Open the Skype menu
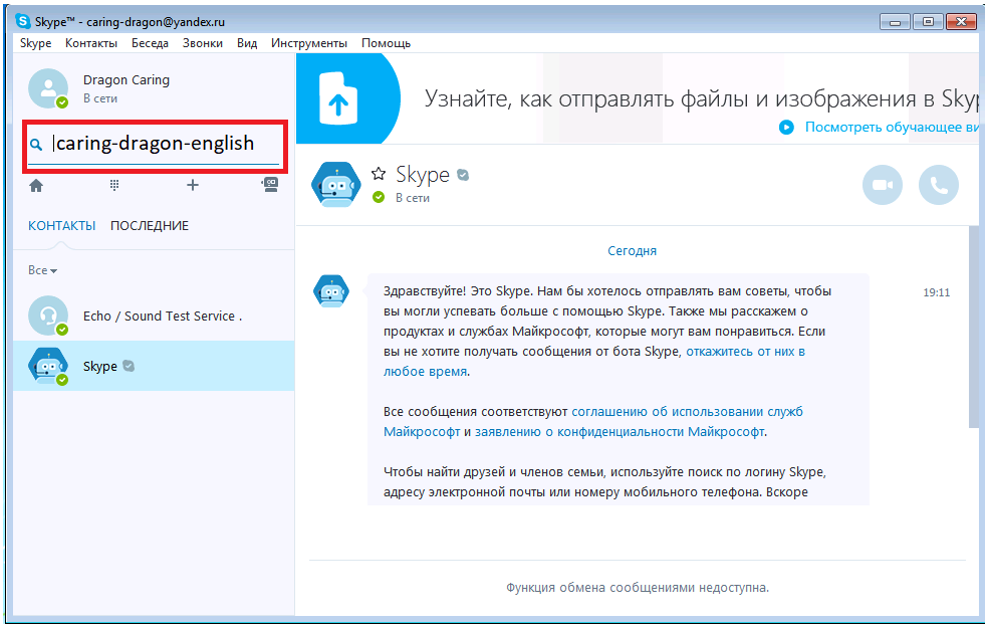The width and height of the screenshot is (993, 625). click(35, 43)
